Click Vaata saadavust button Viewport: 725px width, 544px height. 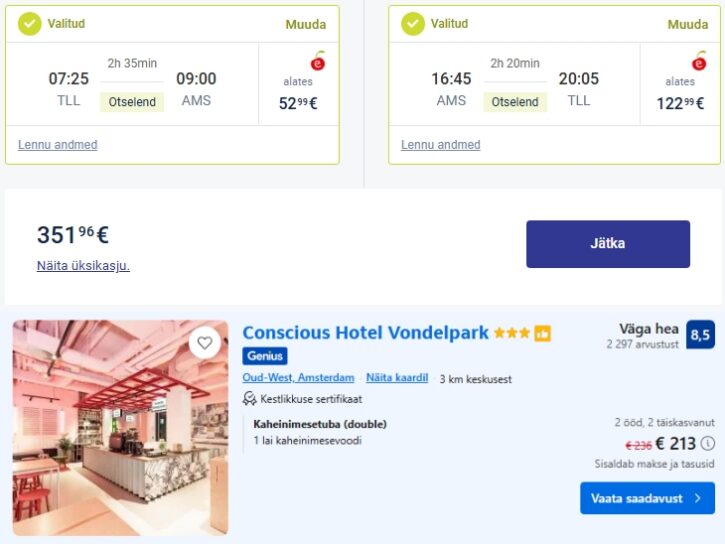(647, 498)
